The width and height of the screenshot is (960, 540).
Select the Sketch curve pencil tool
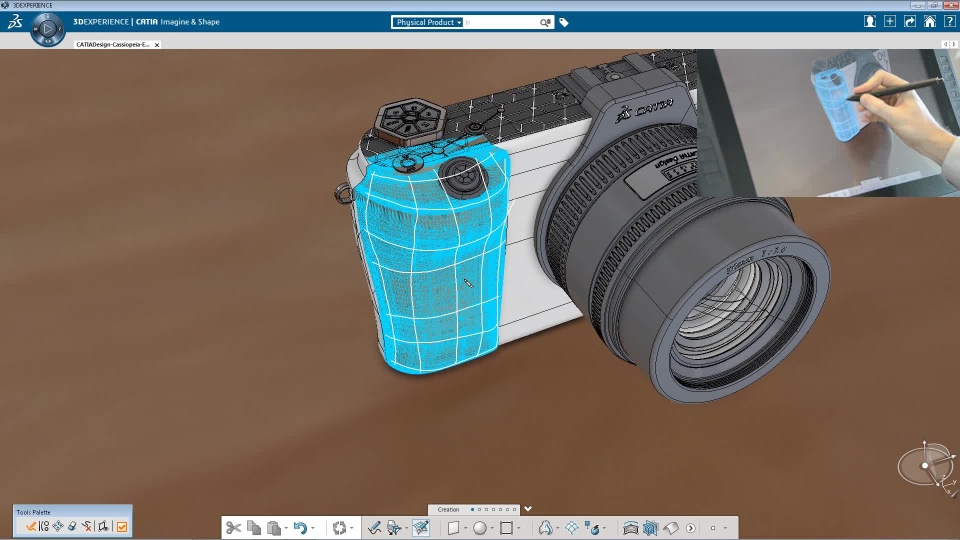pos(375,528)
